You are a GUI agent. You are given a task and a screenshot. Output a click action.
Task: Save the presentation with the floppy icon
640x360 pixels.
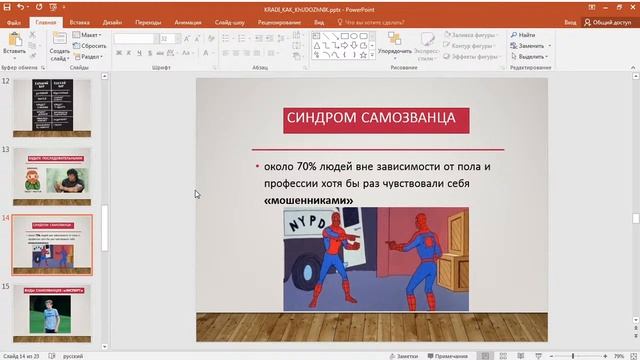(x=7, y=7)
